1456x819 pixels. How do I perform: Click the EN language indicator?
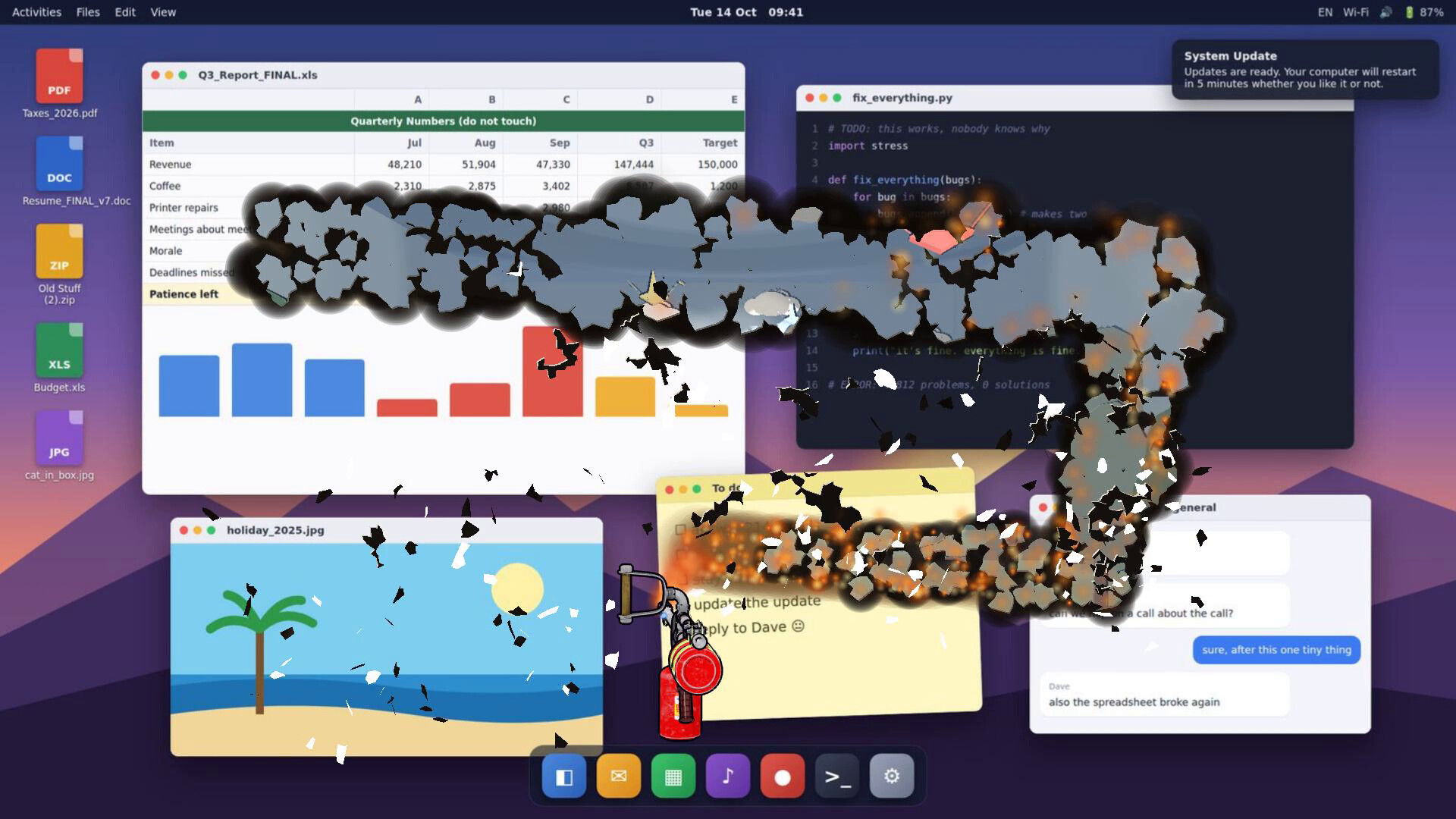tap(1325, 12)
